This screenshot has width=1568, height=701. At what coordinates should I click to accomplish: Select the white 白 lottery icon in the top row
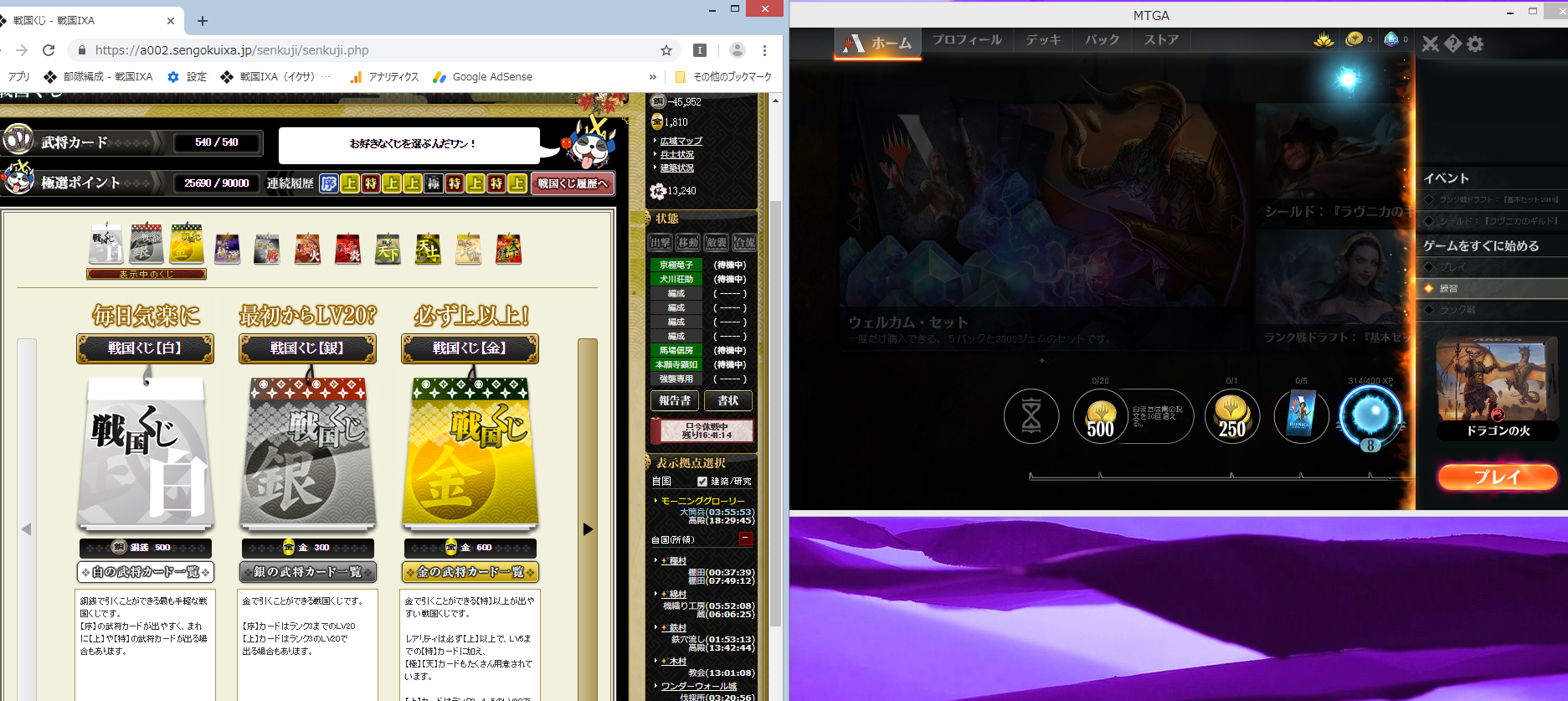pyautogui.click(x=106, y=244)
